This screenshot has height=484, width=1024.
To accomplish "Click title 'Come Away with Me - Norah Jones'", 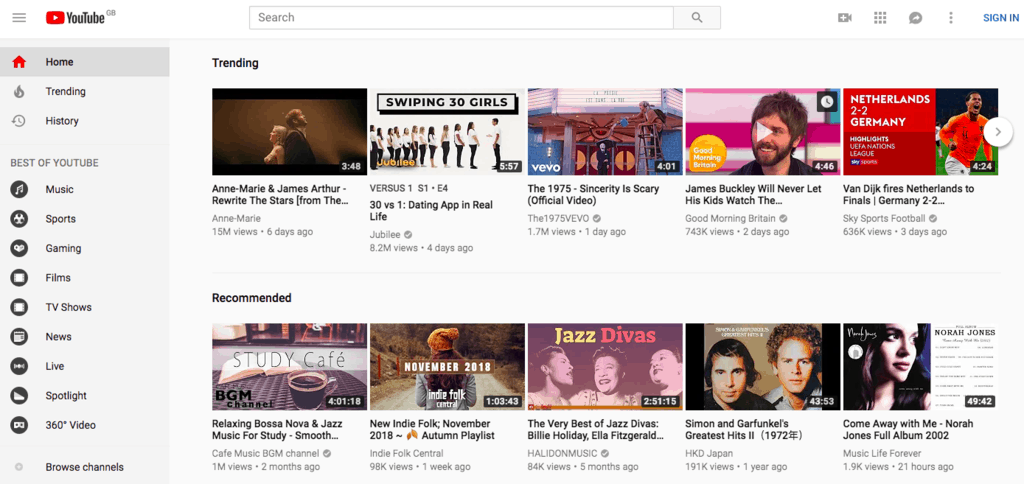I will pyautogui.click(x=908, y=430).
